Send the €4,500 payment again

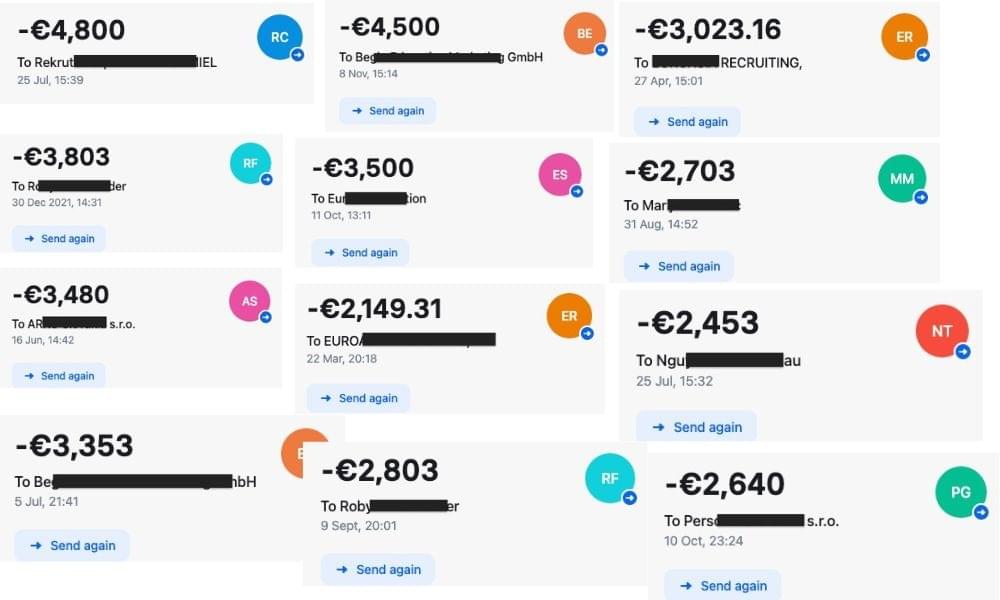pos(388,111)
